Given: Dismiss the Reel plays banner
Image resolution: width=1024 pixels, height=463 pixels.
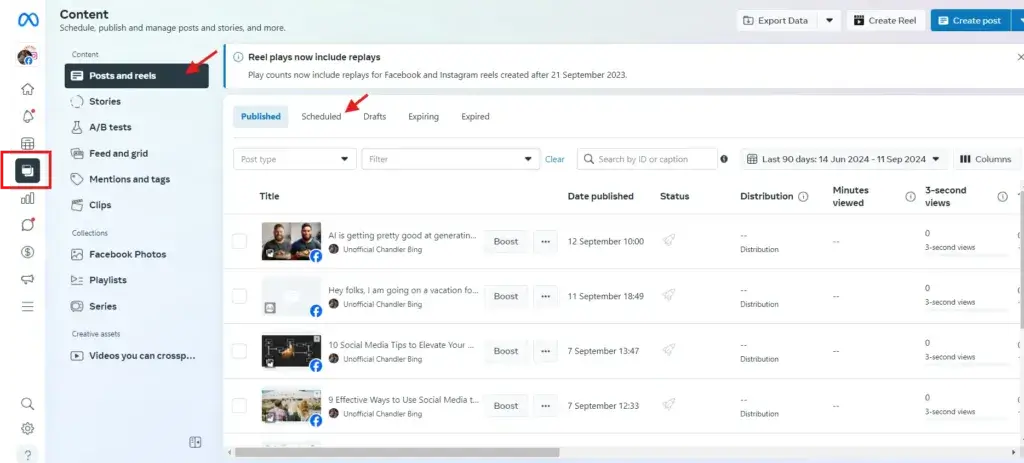Looking at the screenshot, I should 1021,57.
